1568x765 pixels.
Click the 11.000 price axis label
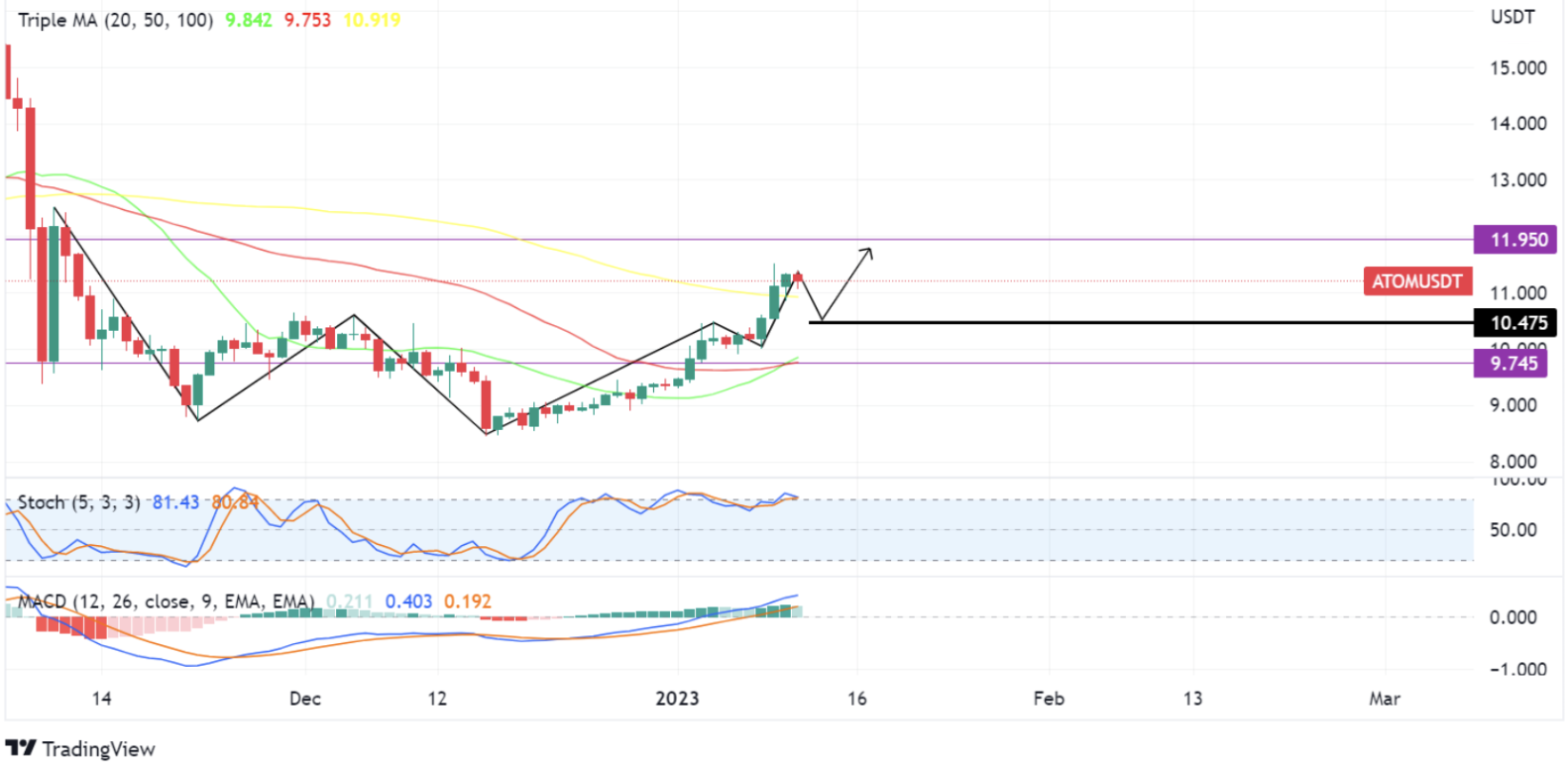[x=1518, y=293]
